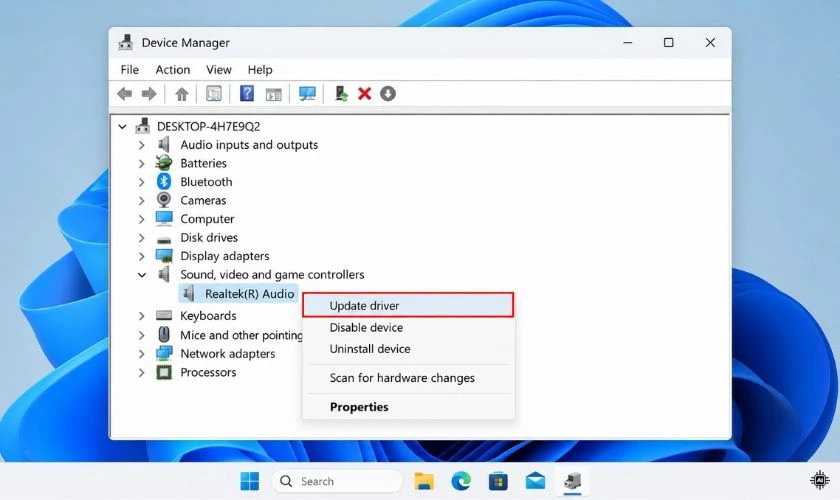This screenshot has height=500, width=840.
Task: Click the Action pane toolbar icon
Action: pos(274,94)
